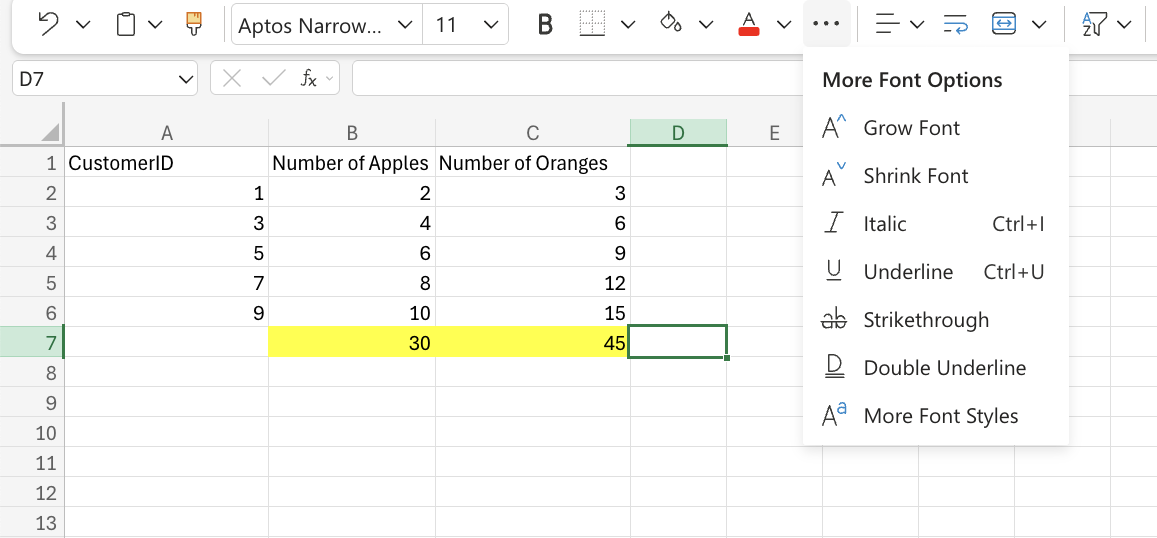Click the Merge cells icon
This screenshot has width=1157, height=538.
click(1005, 24)
